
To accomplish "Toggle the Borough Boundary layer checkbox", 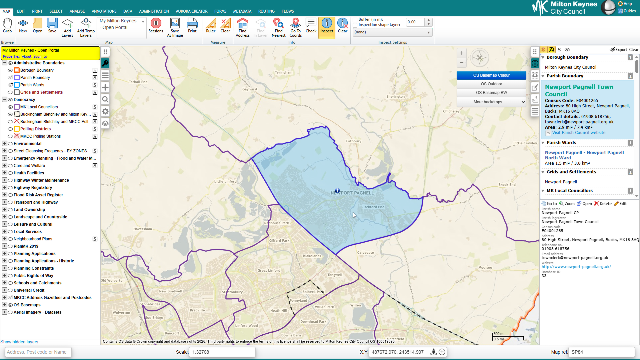I will pyautogui.click(x=11, y=70).
